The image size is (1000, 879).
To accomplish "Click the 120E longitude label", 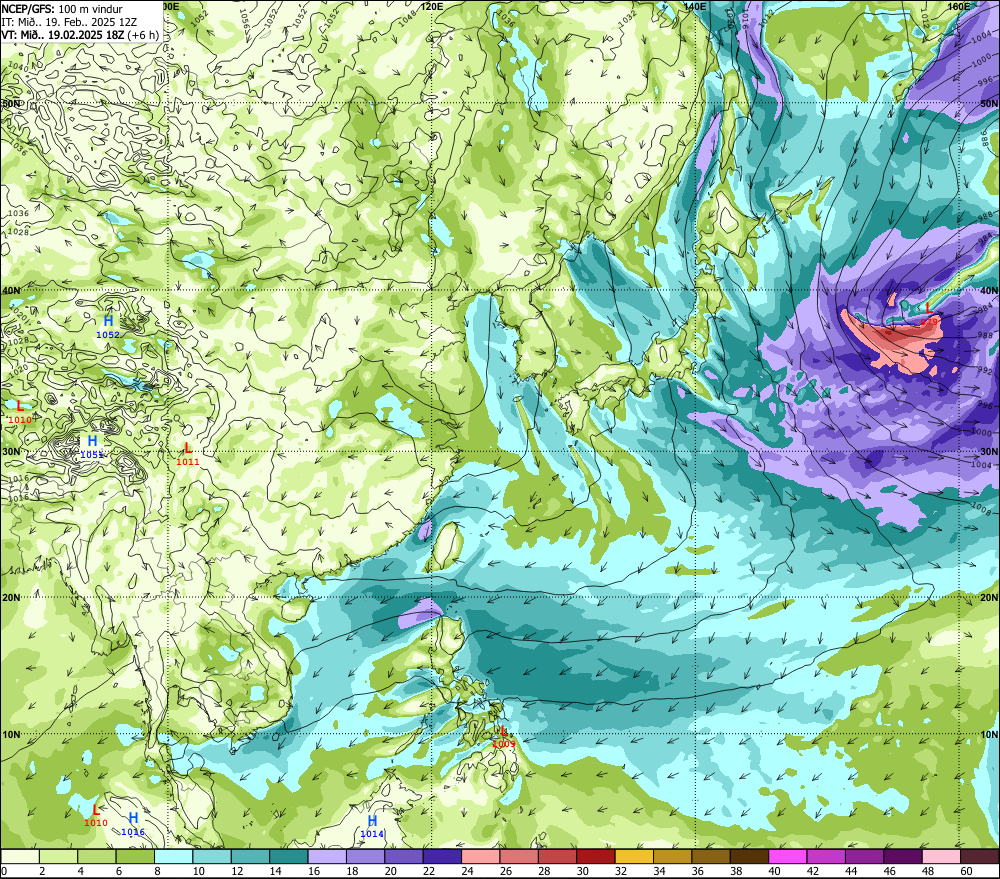I will tap(432, 6).
